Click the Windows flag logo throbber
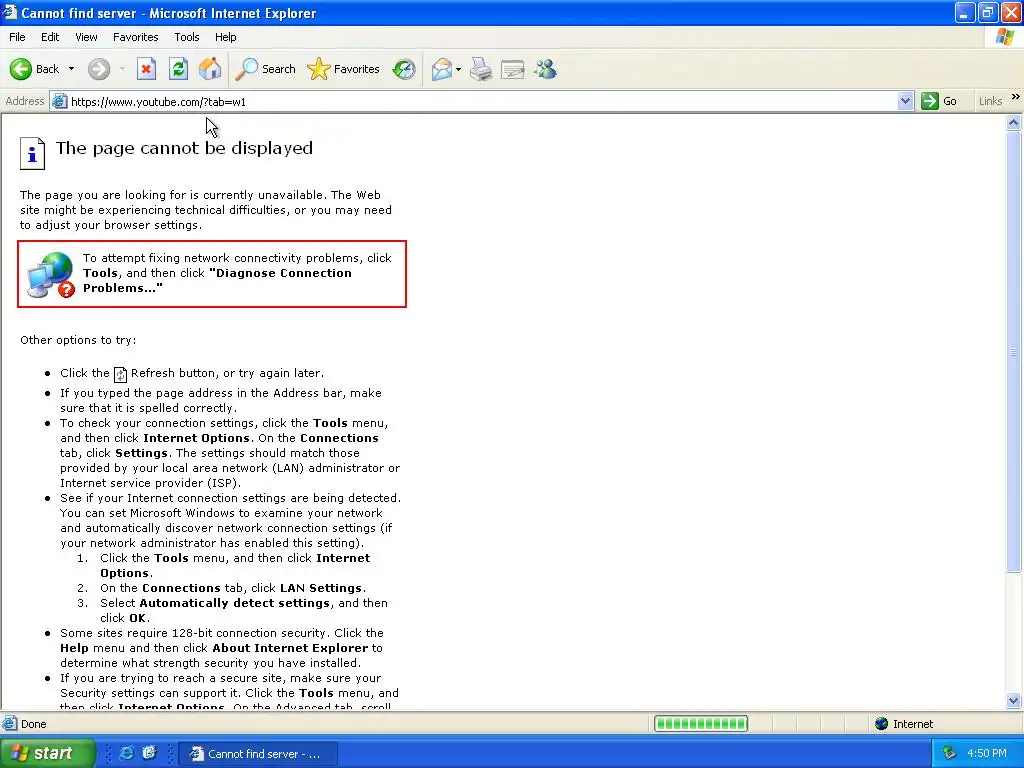The height and width of the screenshot is (768, 1024). pos(1005,37)
